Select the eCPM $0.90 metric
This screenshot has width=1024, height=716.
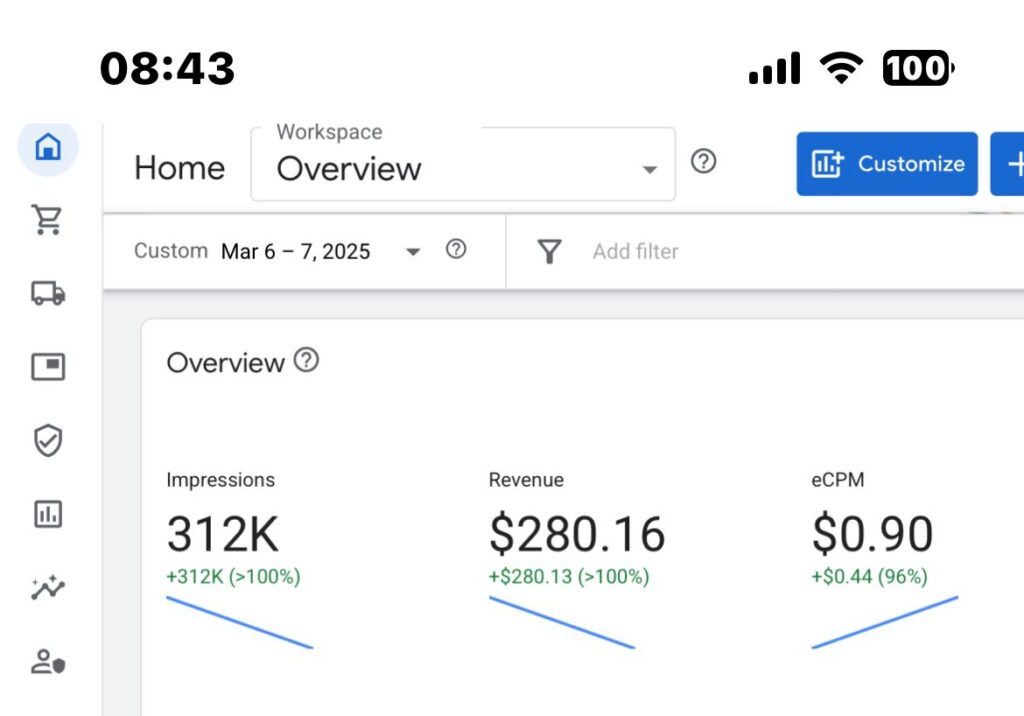[x=872, y=535]
